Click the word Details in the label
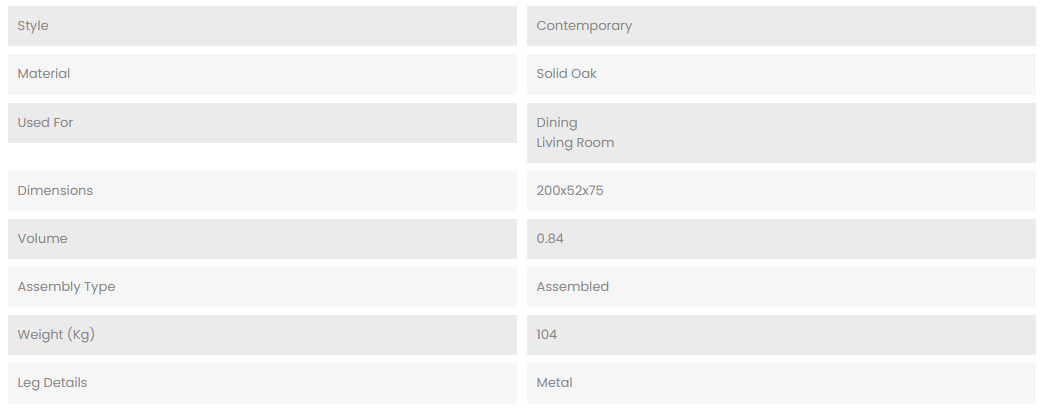Image resolution: width=1050 pixels, height=412 pixels. pos(65,383)
